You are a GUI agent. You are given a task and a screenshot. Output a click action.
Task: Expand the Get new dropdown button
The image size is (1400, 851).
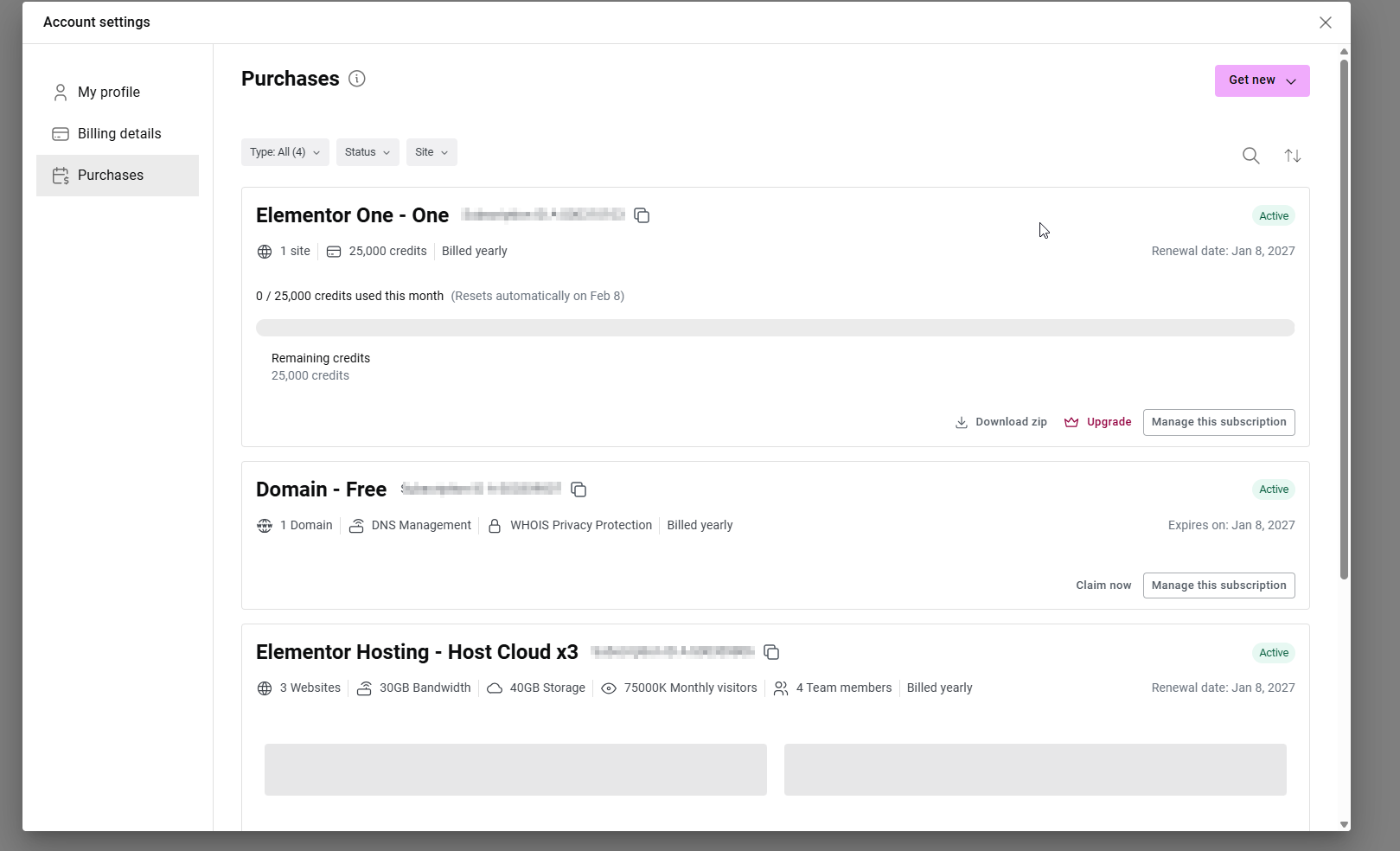1262,80
